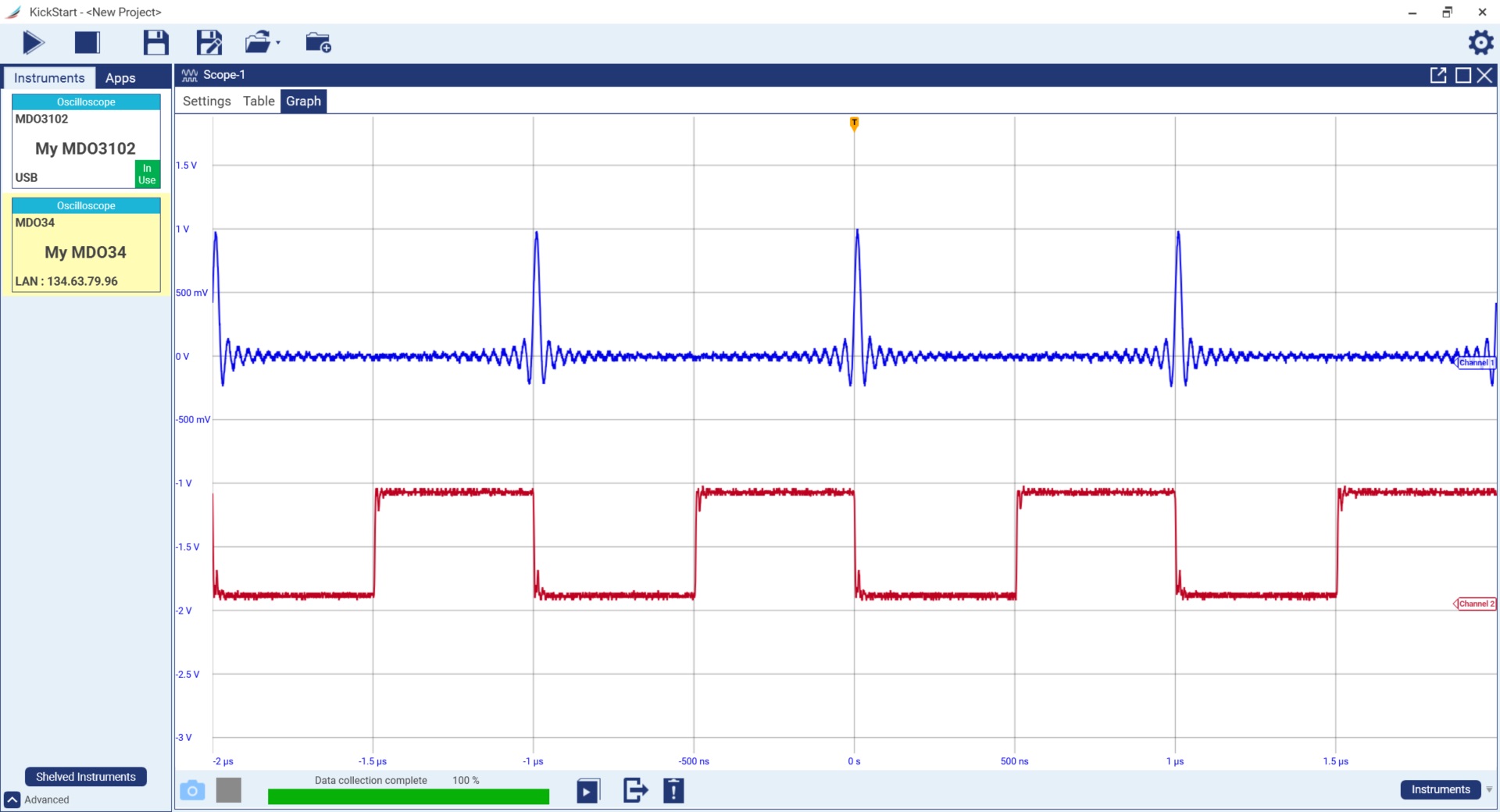The height and width of the screenshot is (812, 1500).
Task: Click the In Use indicator on MDO3102
Action: 147,174
